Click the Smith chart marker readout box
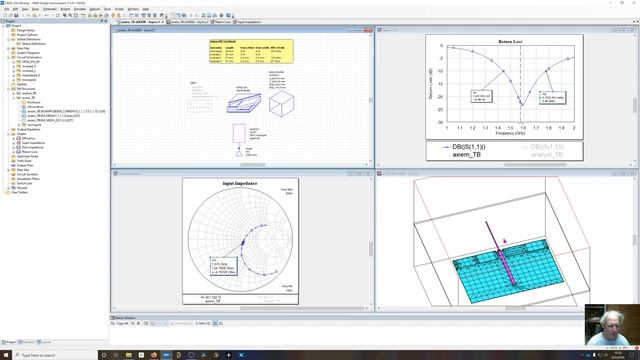 (223, 266)
